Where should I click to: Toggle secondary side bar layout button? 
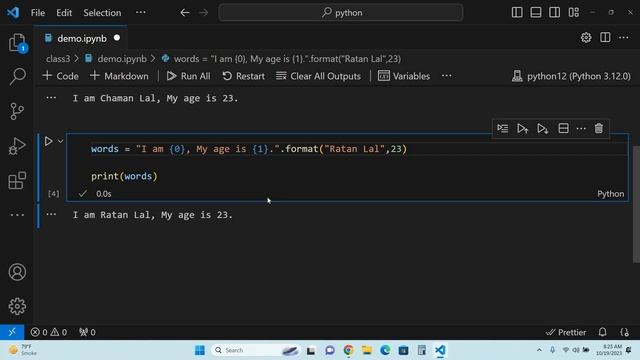554,13
